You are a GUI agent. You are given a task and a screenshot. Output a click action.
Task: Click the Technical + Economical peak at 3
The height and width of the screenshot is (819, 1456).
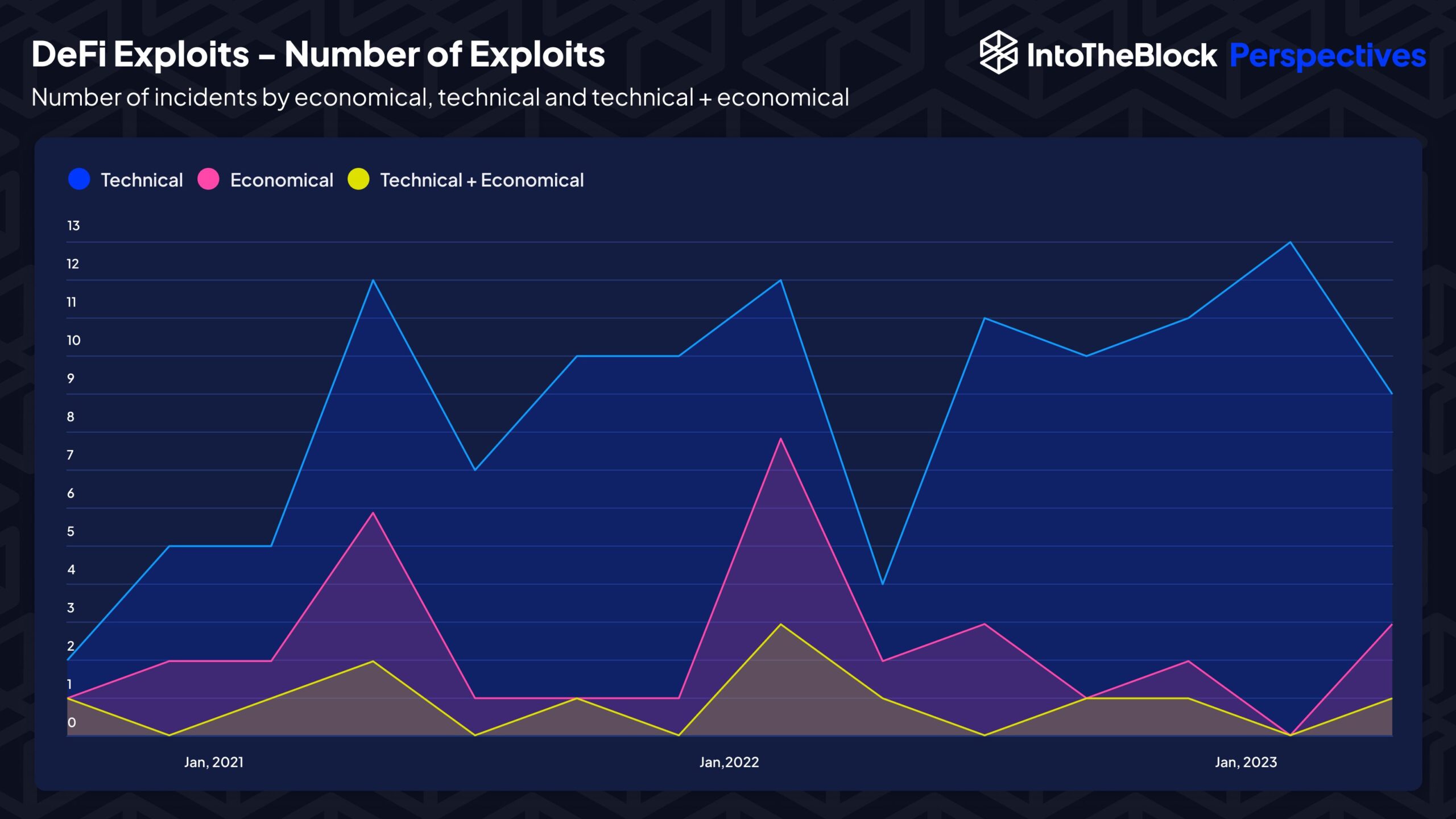pos(780,624)
